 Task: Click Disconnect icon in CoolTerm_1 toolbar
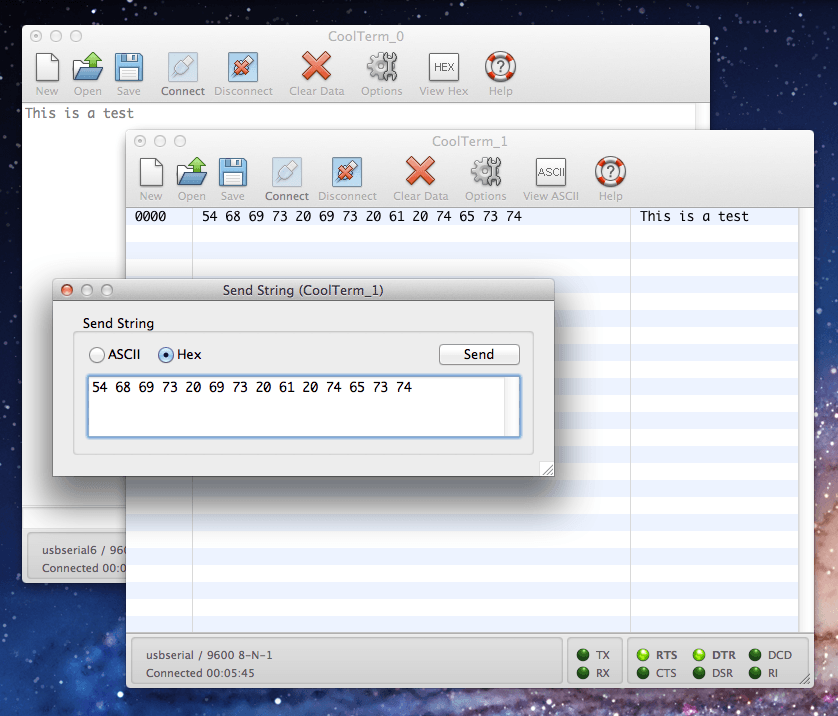(x=347, y=172)
